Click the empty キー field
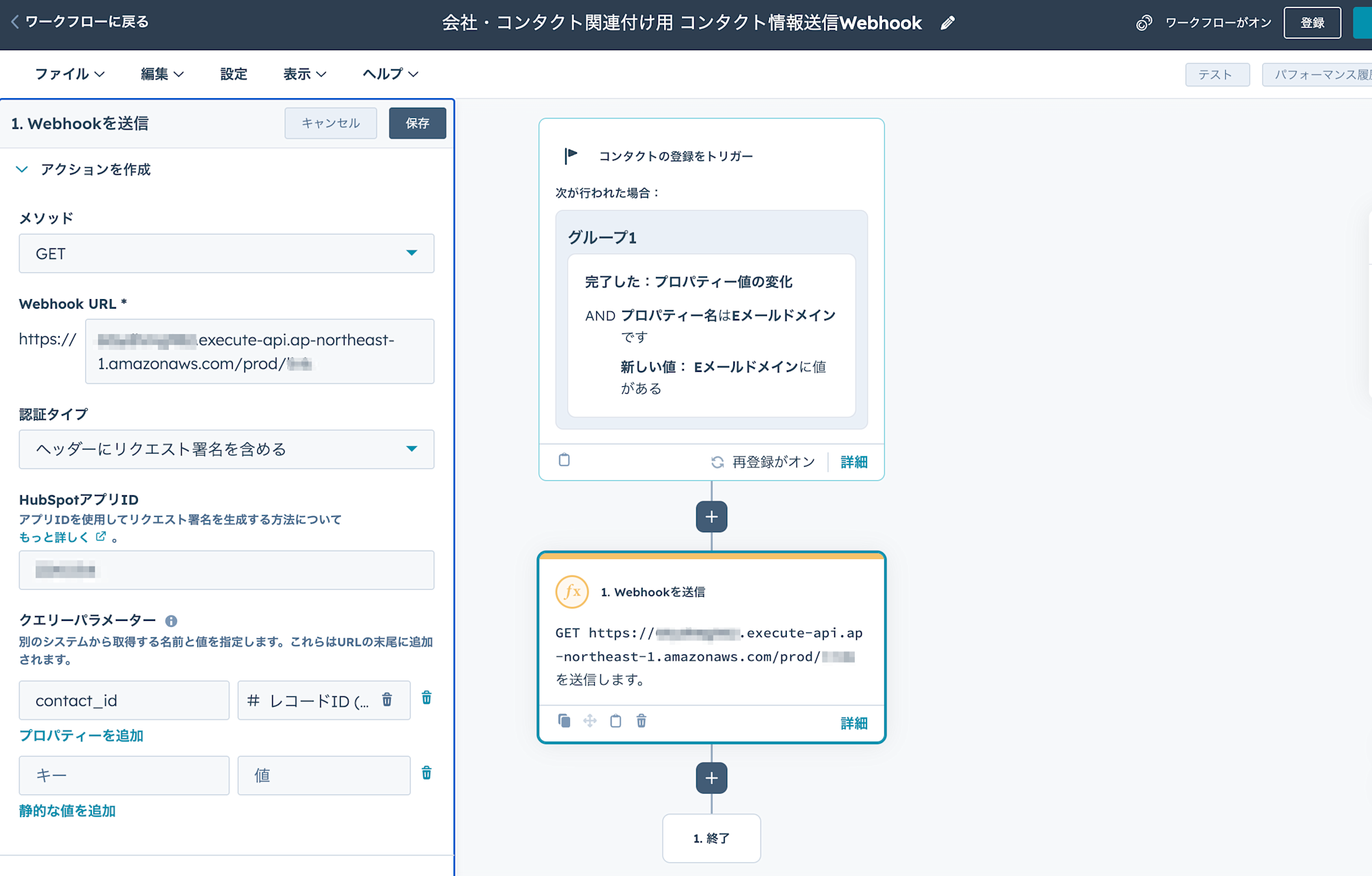The height and width of the screenshot is (876, 1372). pyautogui.click(x=124, y=776)
